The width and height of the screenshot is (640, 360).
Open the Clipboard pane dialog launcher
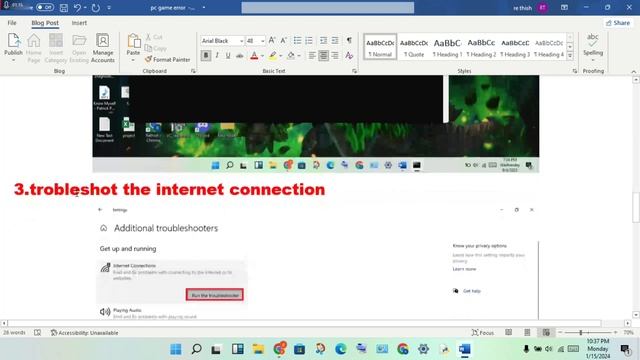[193, 71]
